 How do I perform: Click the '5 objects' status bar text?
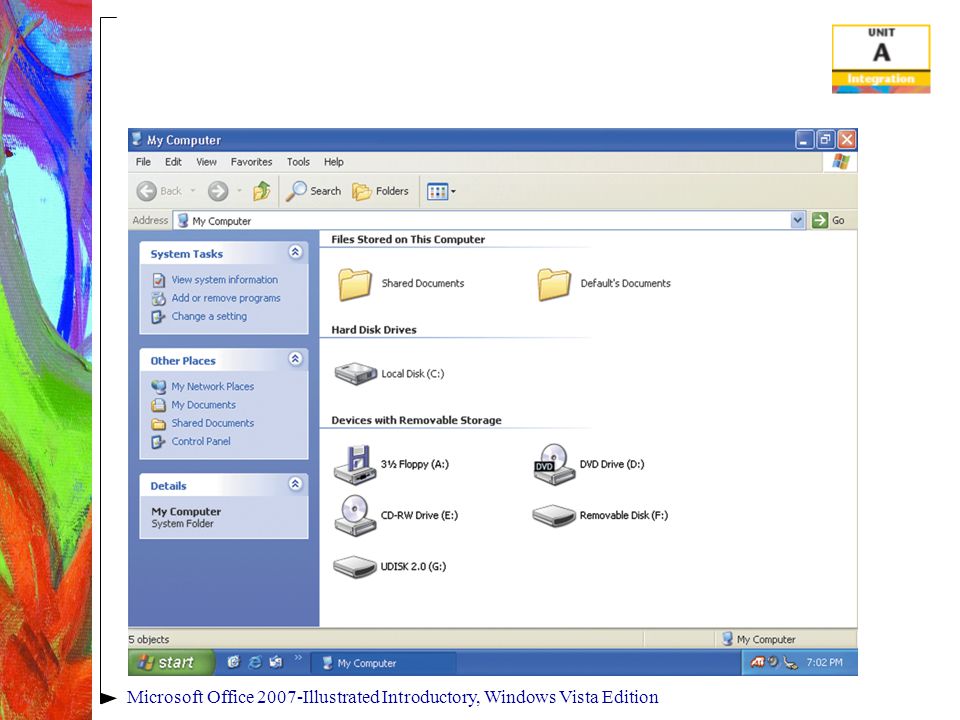[x=149, y=639]
